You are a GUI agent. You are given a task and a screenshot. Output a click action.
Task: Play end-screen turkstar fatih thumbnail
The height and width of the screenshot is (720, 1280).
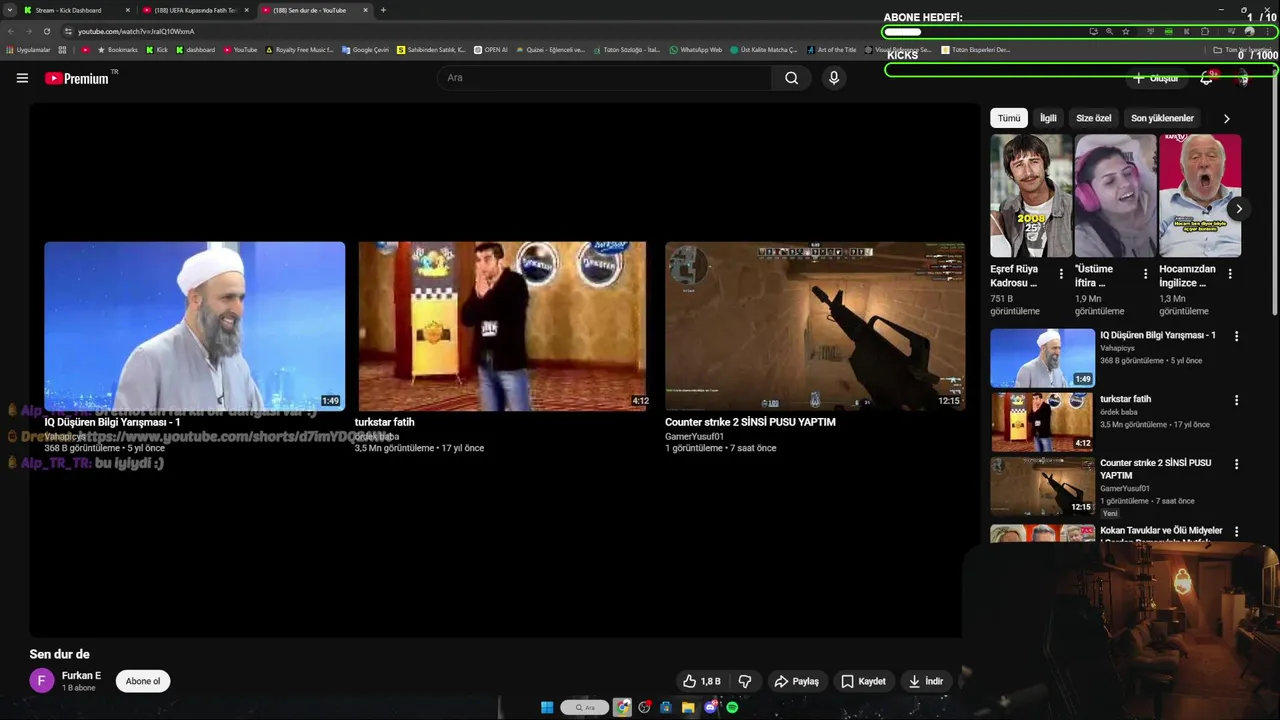[x=502, y=326]
